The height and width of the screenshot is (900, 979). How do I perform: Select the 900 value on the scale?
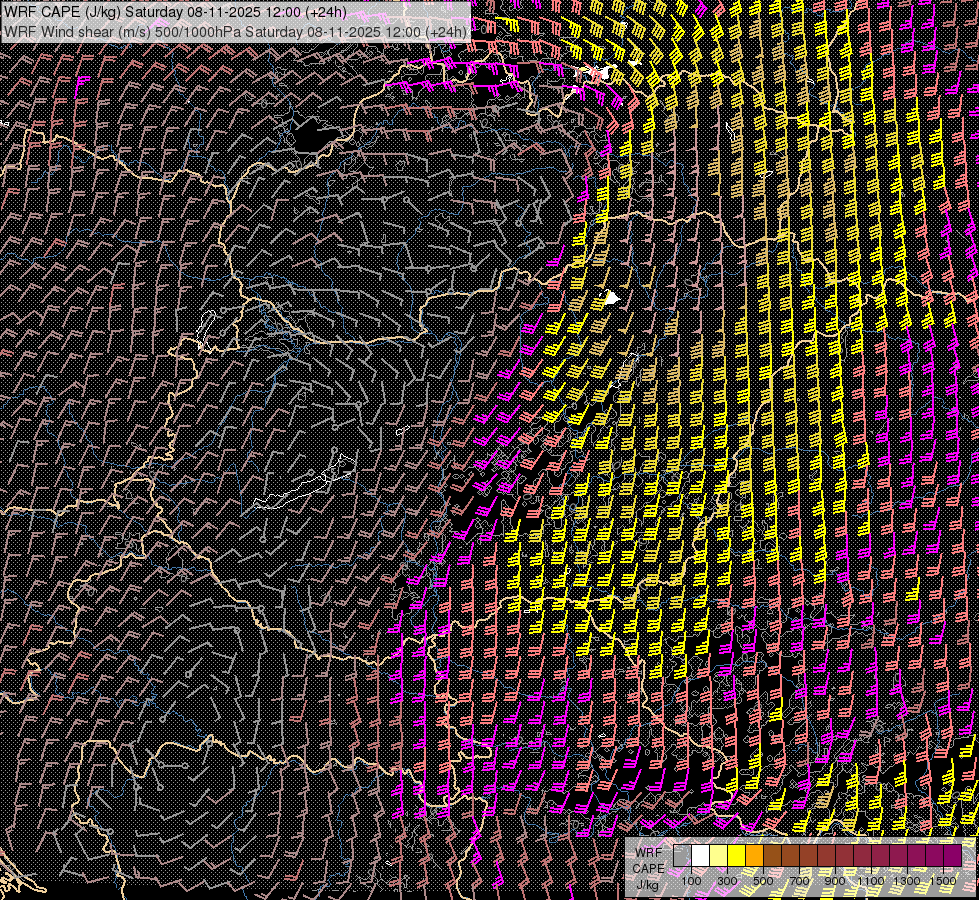pyautogui.click(x=835, y=880)
